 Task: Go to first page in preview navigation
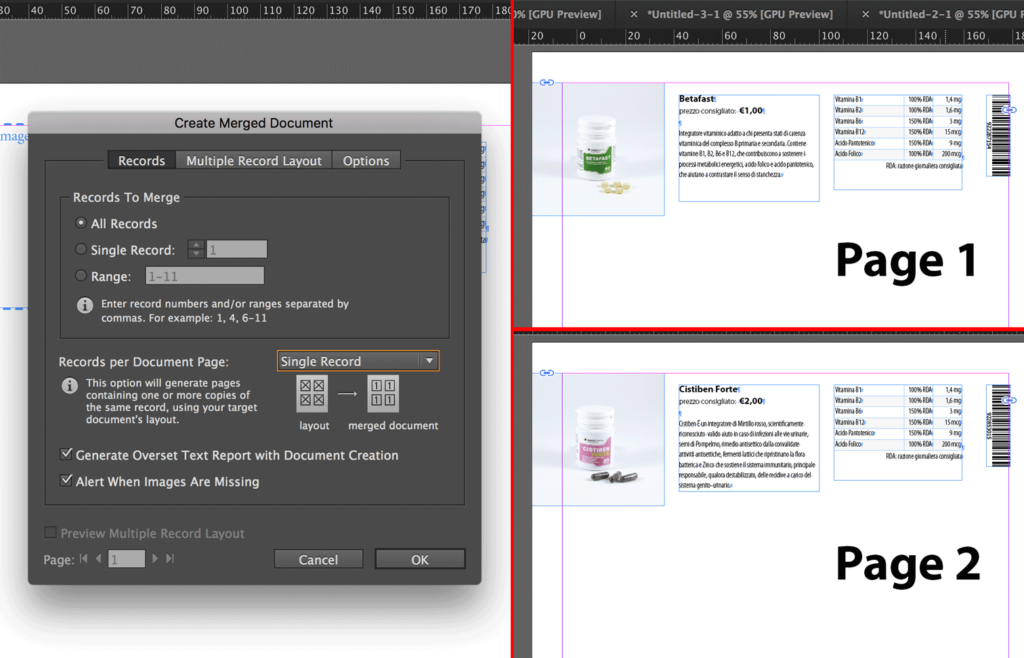84,559
